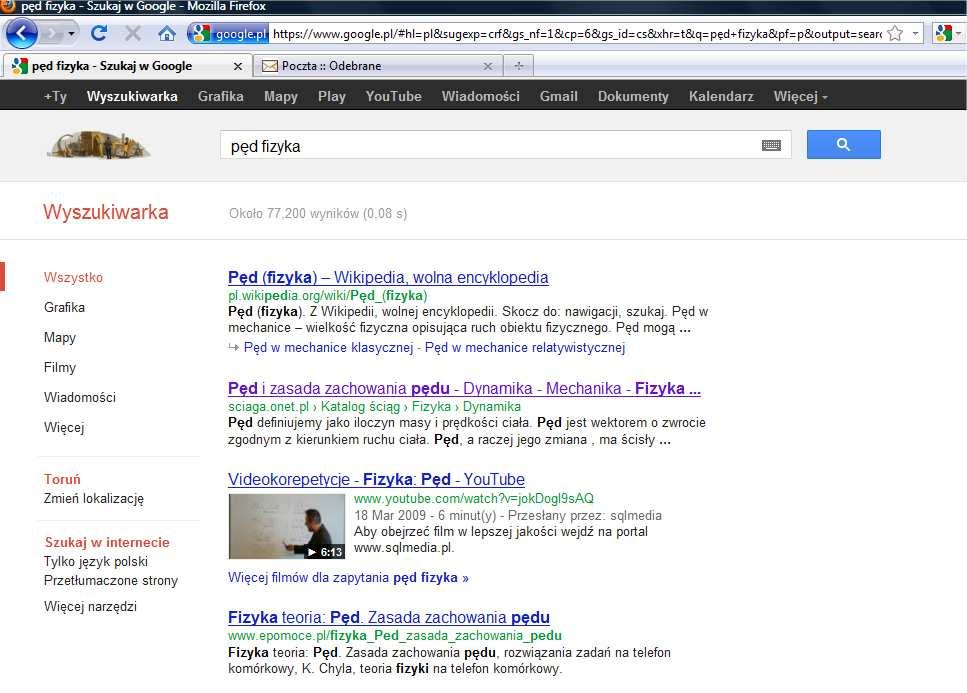Screen dimensions: 967x693
Task: Open Kalendarz in the black Google bar
Action: [x=721, y=96]
